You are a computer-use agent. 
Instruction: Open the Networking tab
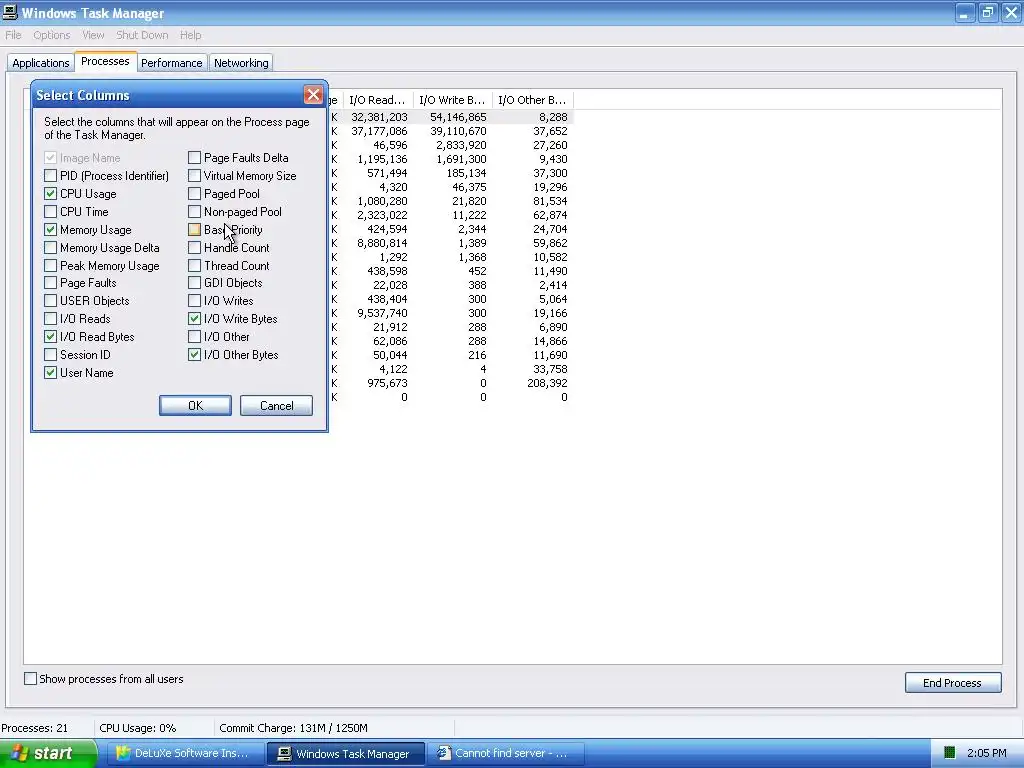(x=241, y=63)
